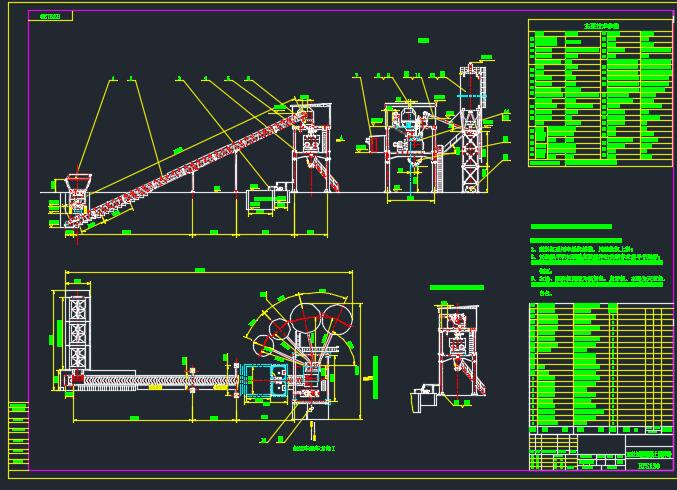
Task: Select the green caption below the plan view
Action: click(314, 449)
